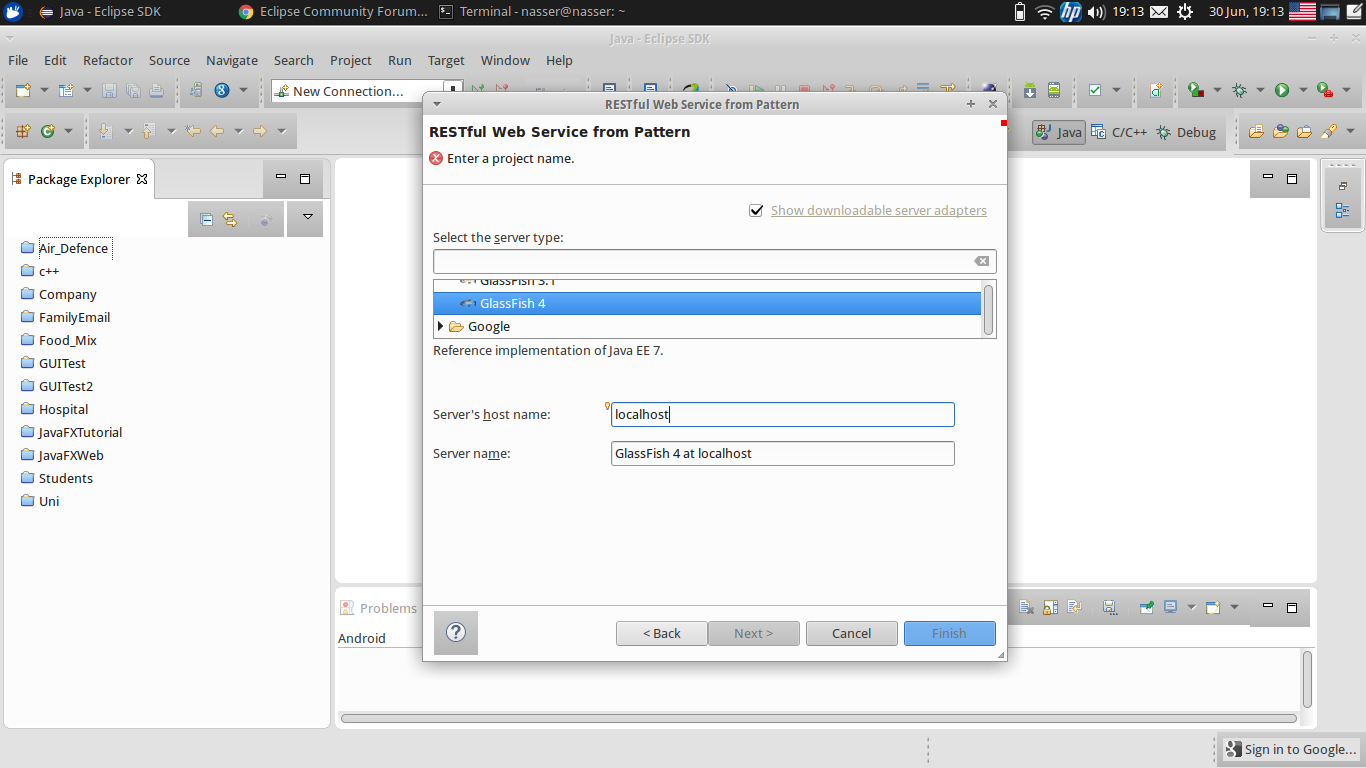Select the Package Explorer tab
Viewport: 1366px width, 768px height.
coord(80,179)
